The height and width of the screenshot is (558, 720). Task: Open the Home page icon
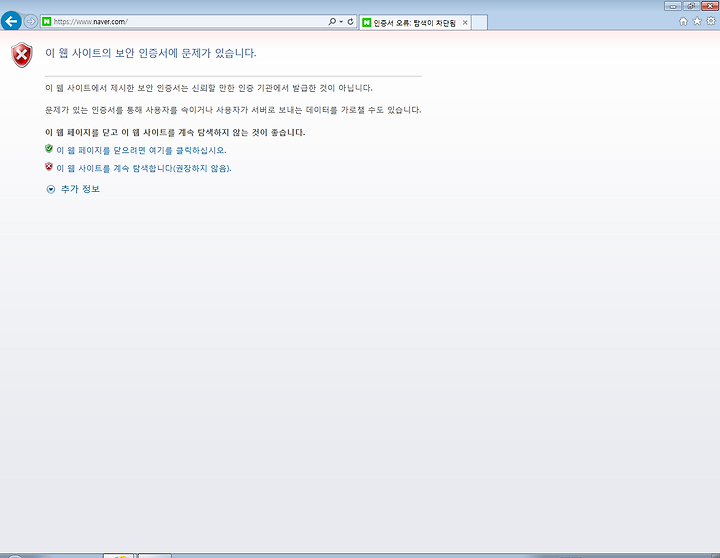click(683, 21)
